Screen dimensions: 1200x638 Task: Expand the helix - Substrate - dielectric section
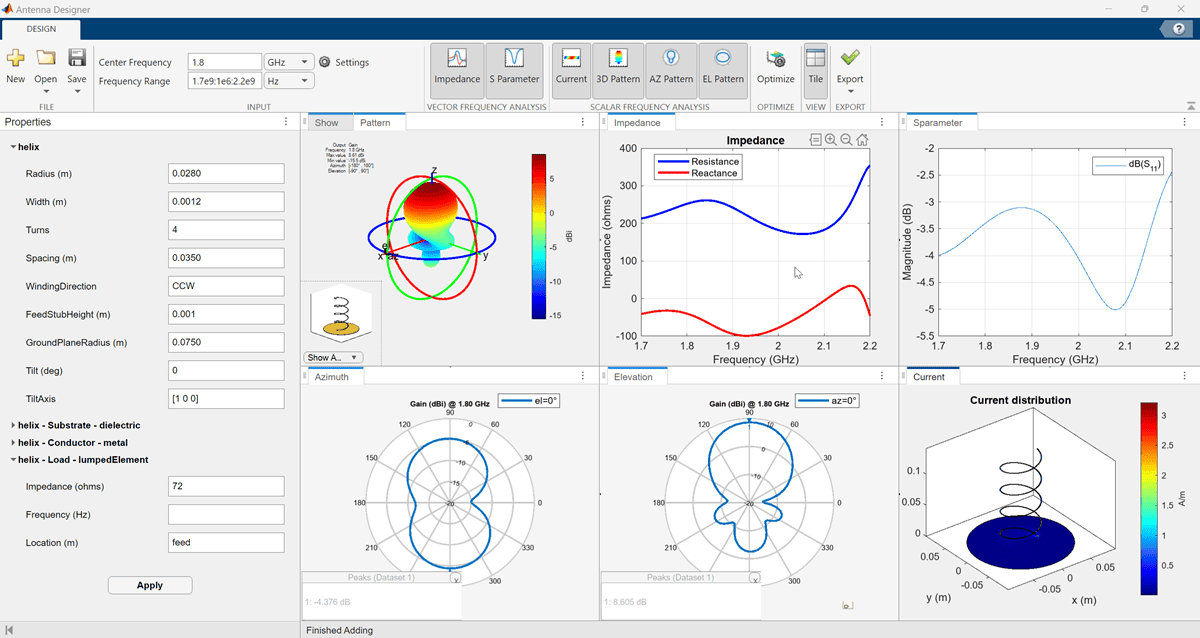coord(13,425)
